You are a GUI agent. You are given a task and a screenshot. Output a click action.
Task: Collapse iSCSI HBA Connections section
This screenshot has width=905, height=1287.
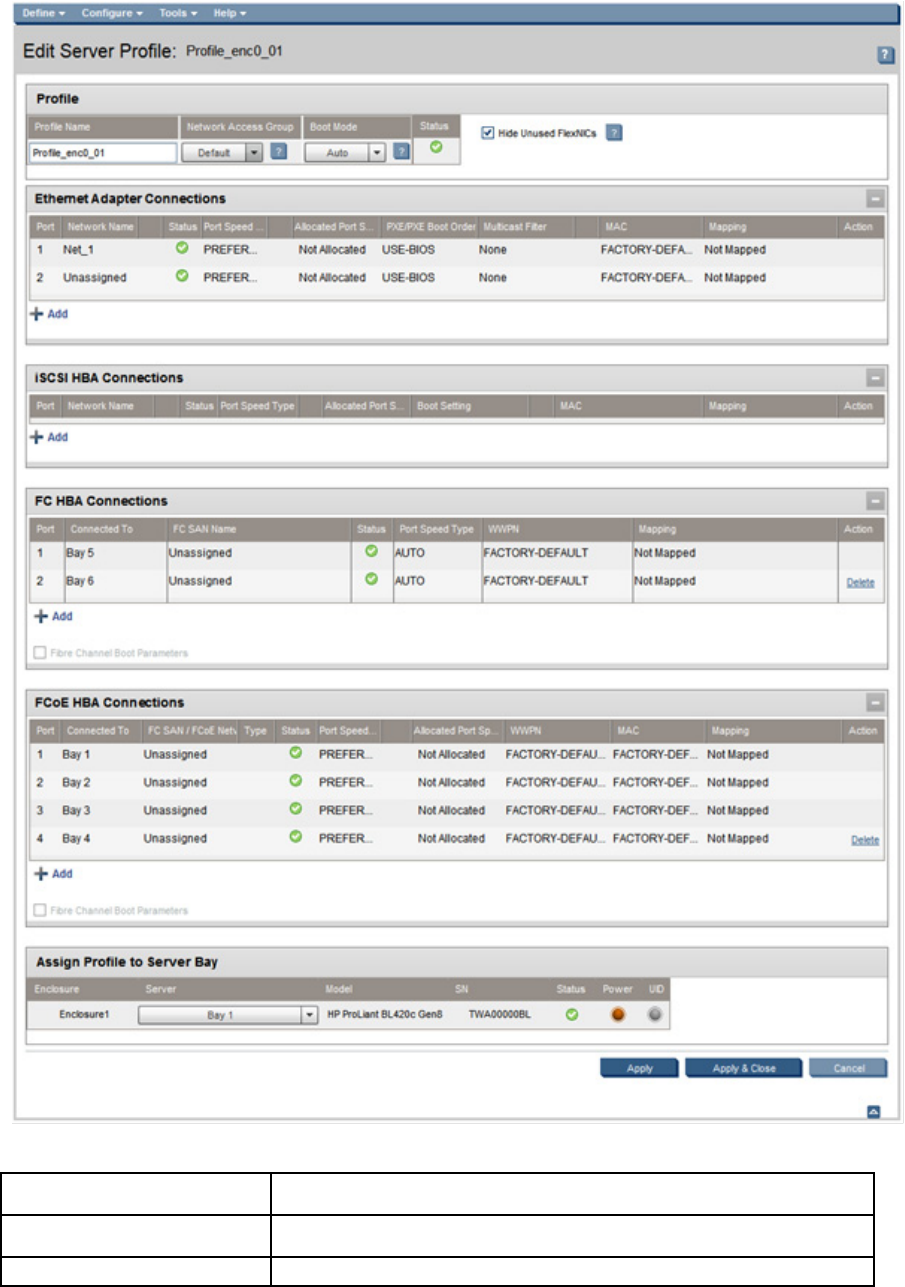click(x=875, y=378)
